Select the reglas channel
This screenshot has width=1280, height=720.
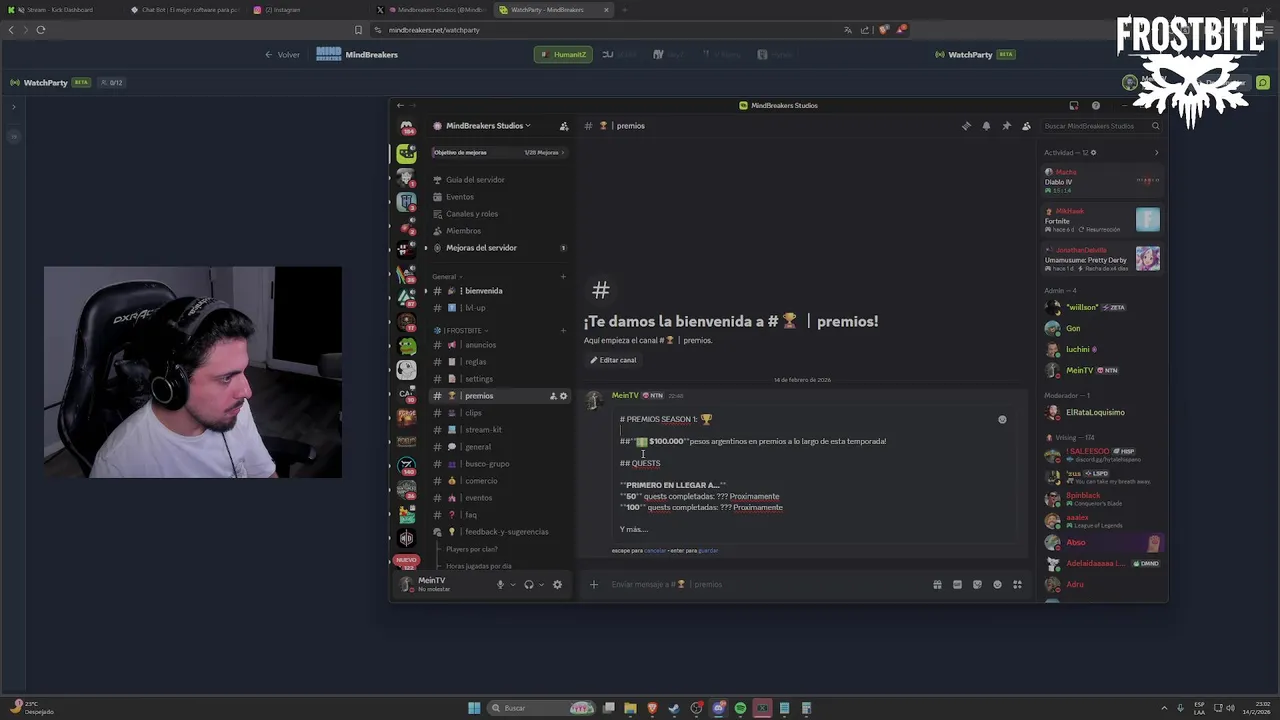pos(500,362)
